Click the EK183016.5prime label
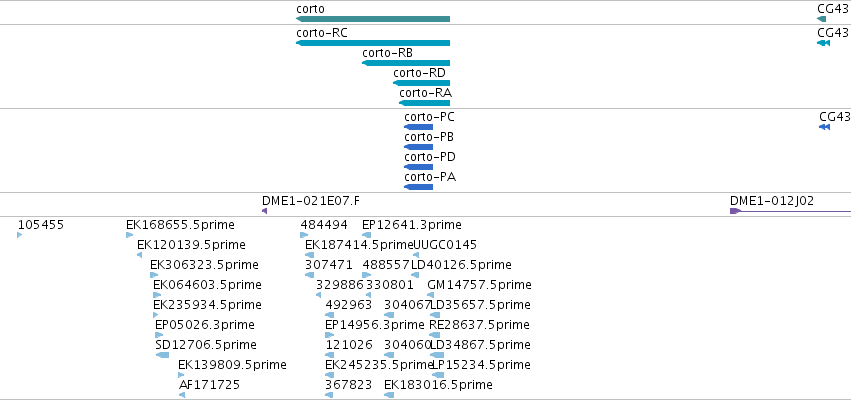 (439, 385)
